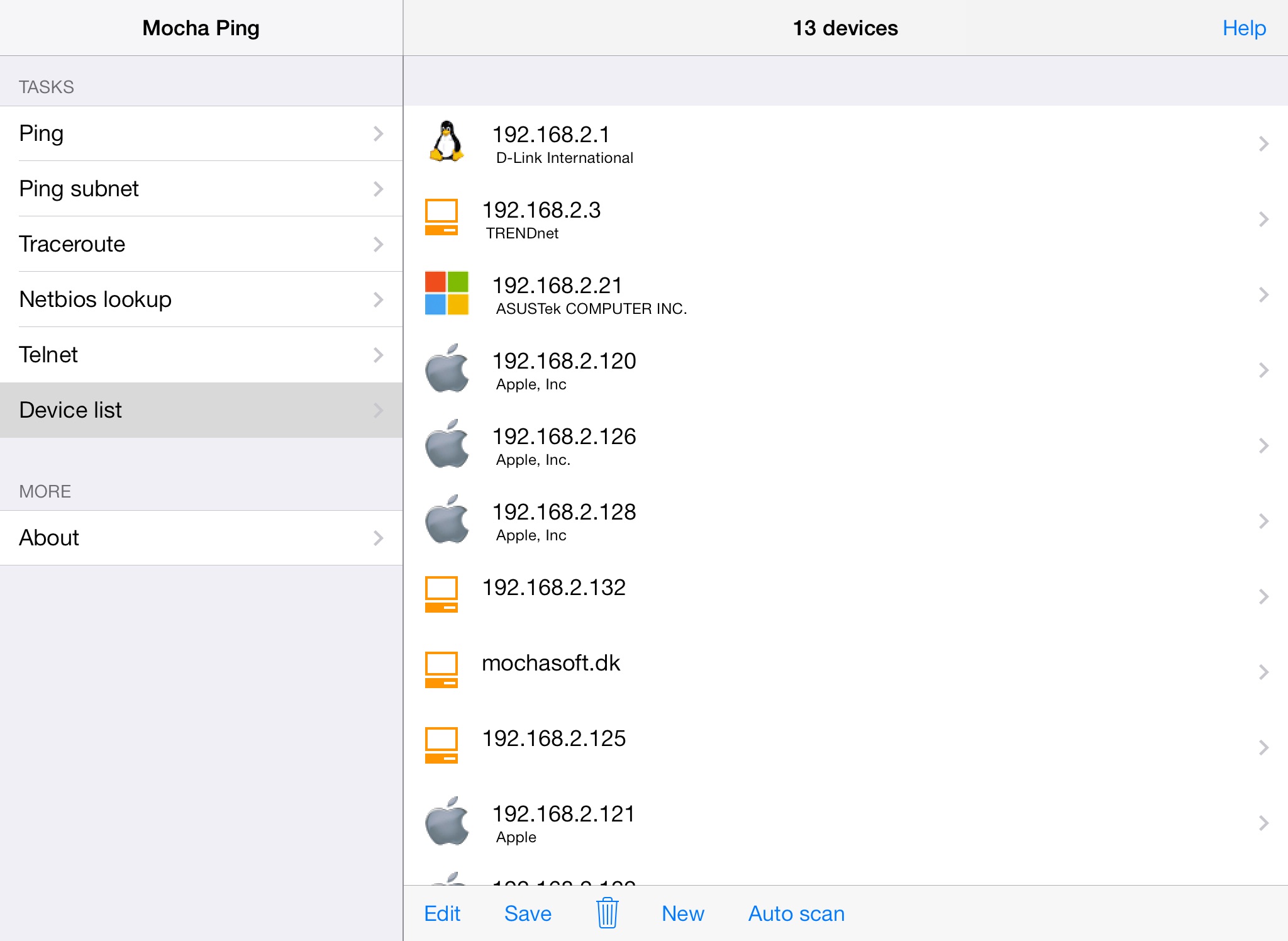Expand details chevron for 192.168.2.132
Screen dimensions: 1288x941
pos(1263,597)
